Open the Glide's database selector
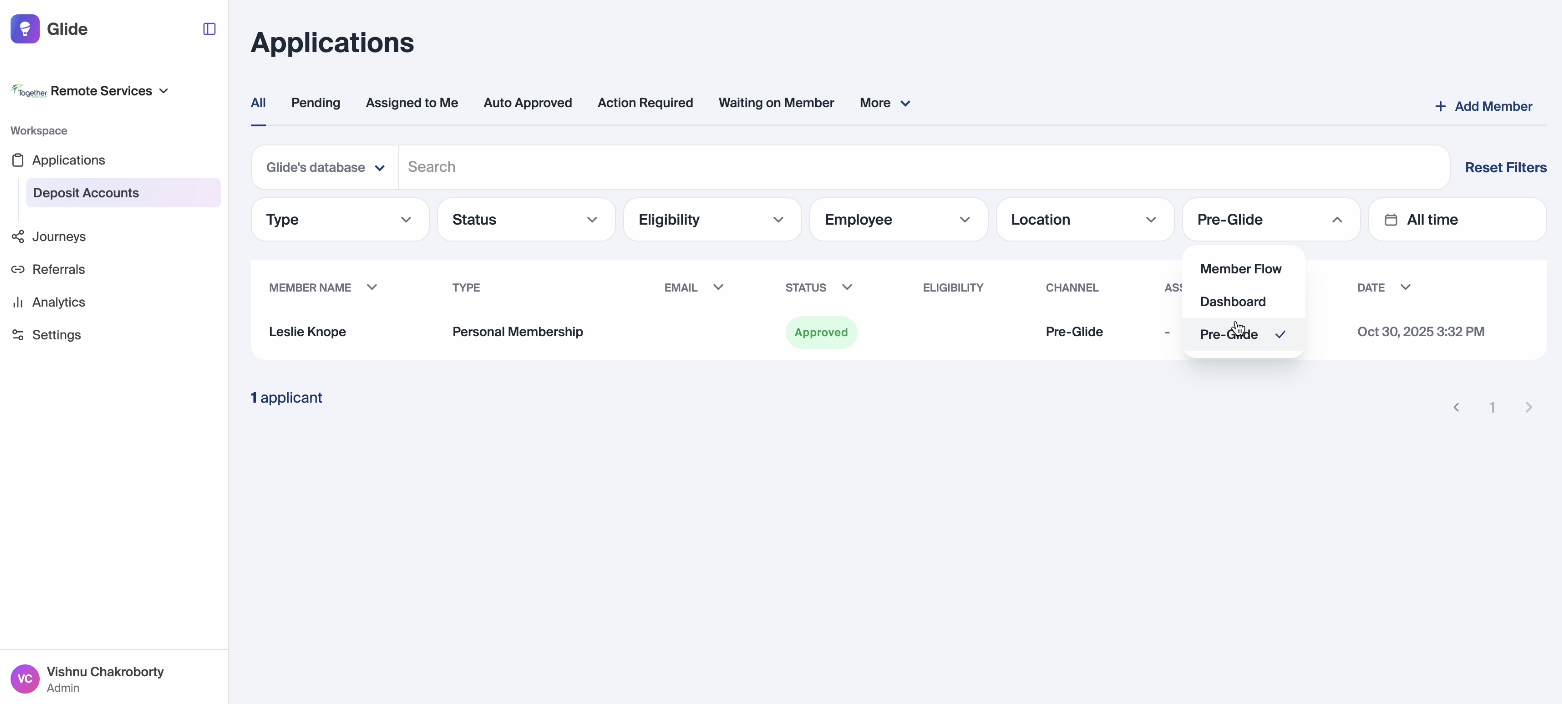Screen dimensions: 1562x704 pos(325,168)
